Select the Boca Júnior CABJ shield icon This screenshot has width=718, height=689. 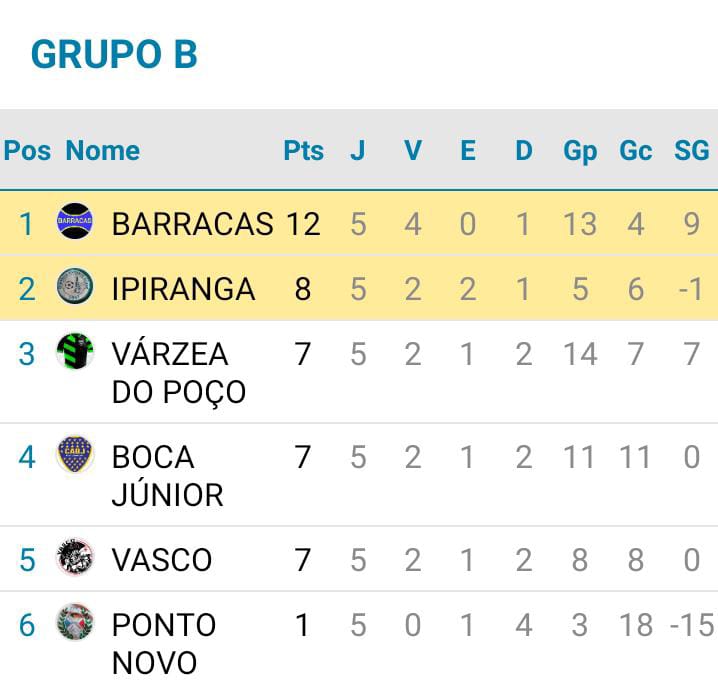[75, 454]
